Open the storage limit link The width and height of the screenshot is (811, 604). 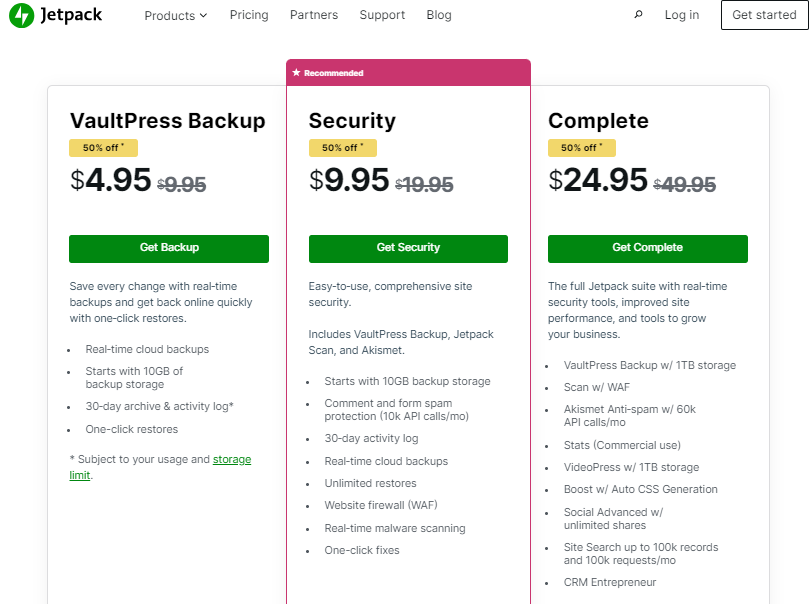(232, 459)
